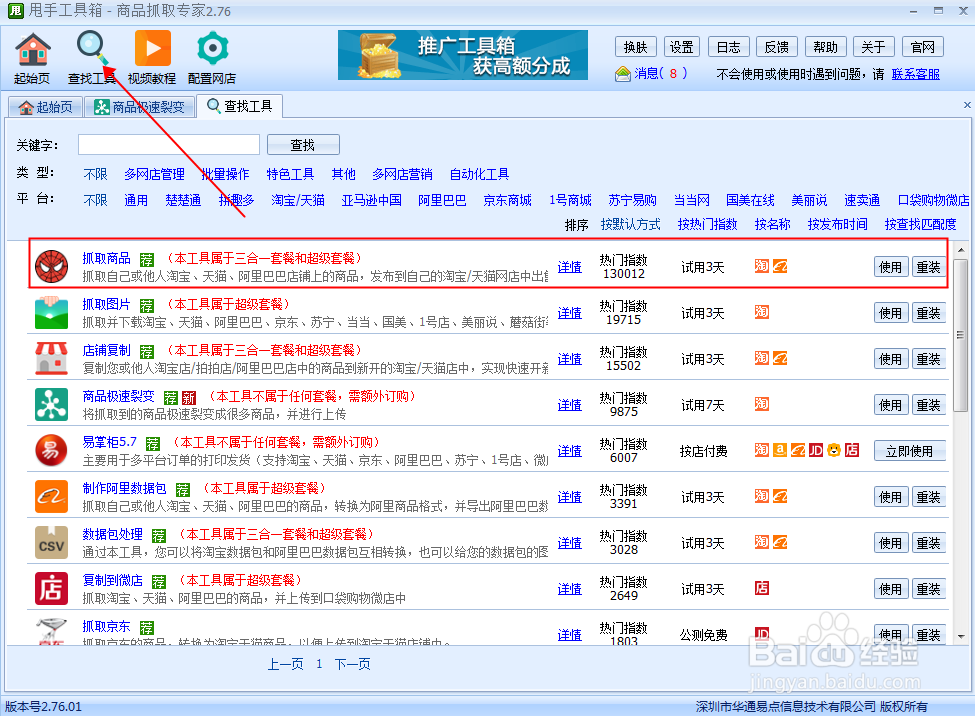975x716 pixels.
Task: Open the 帮助 help button
Action: click(x=825, y=47)
